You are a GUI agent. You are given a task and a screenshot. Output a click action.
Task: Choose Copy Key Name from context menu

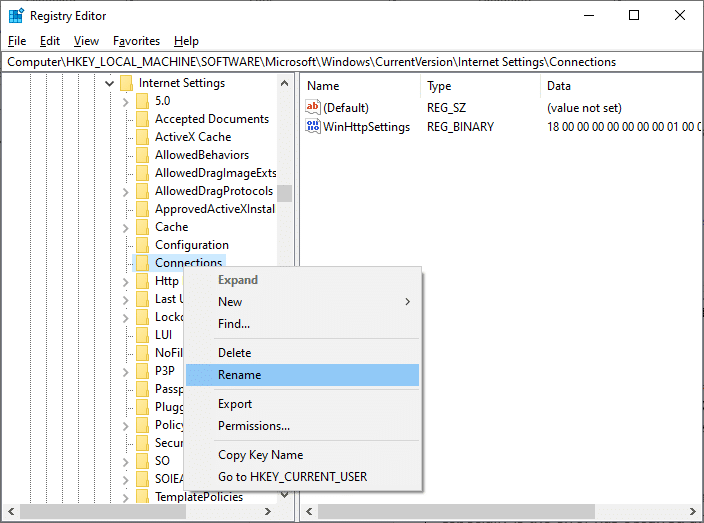tap(303, 455)
